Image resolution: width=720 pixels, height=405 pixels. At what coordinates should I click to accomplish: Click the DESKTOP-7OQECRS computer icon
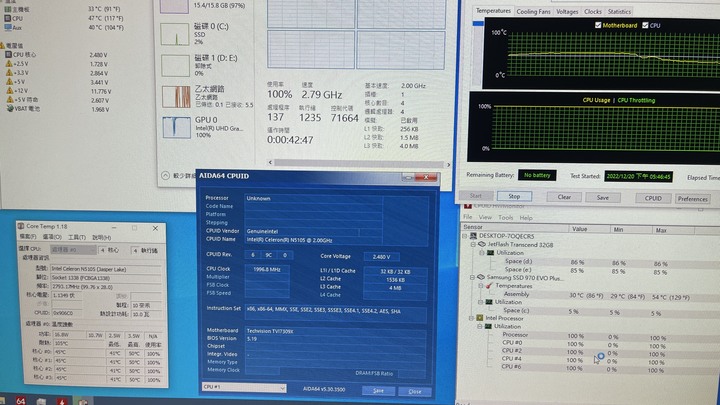click(x=473, y=236)
